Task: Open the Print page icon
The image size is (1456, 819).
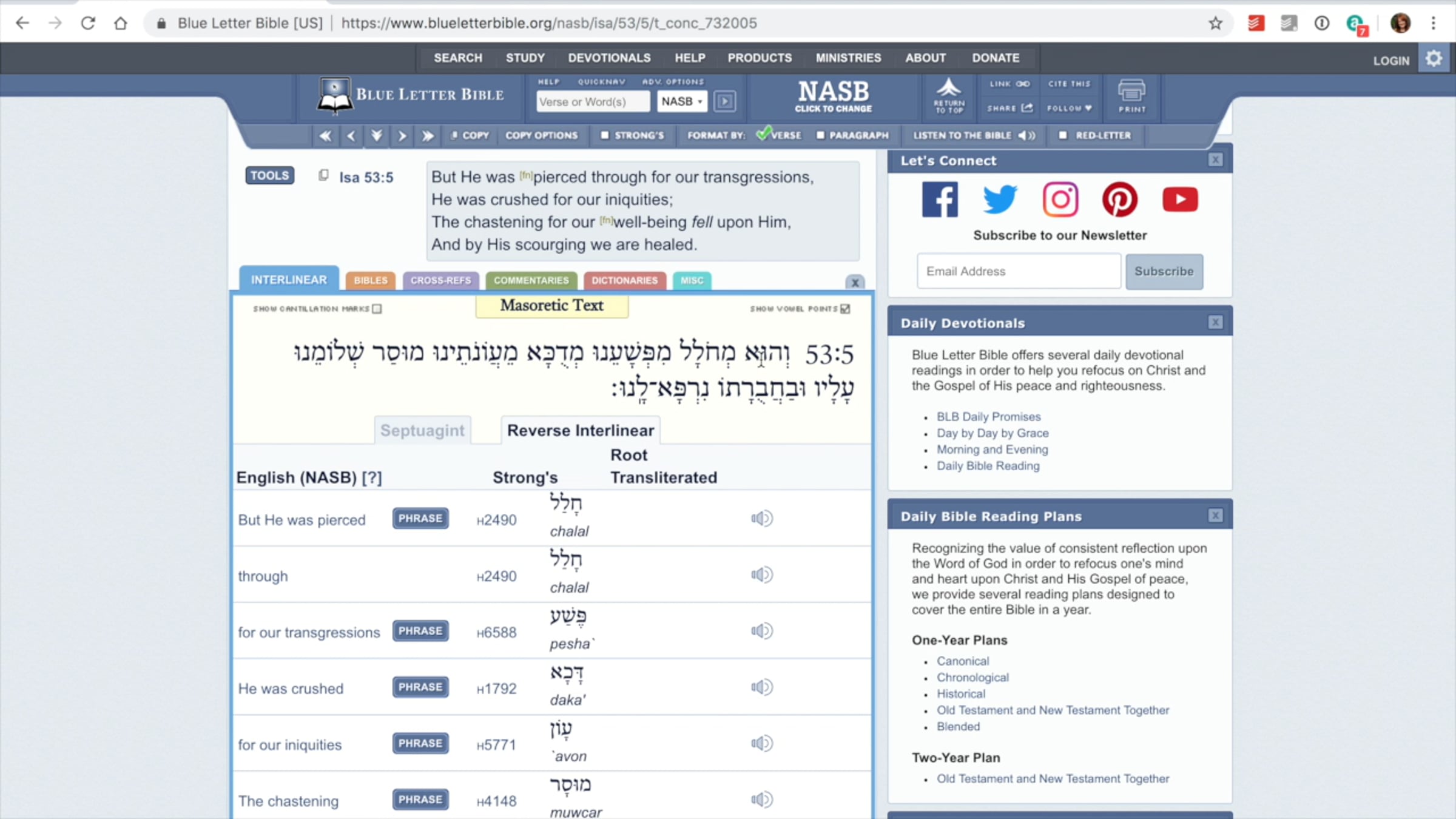Action: (x=1132, y=96)
